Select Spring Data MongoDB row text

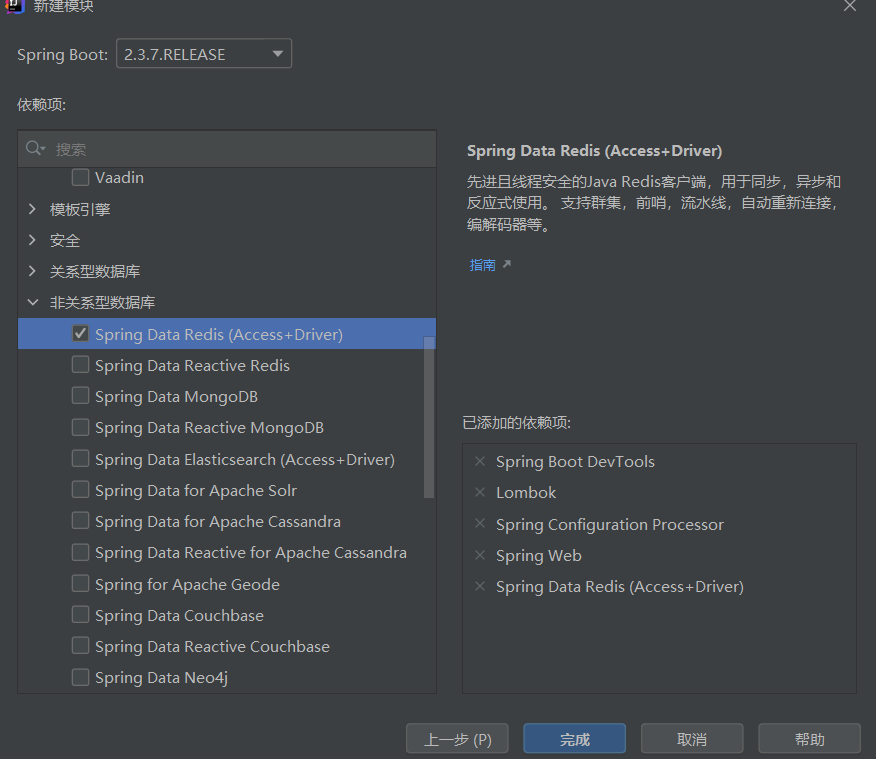point(177,397)
